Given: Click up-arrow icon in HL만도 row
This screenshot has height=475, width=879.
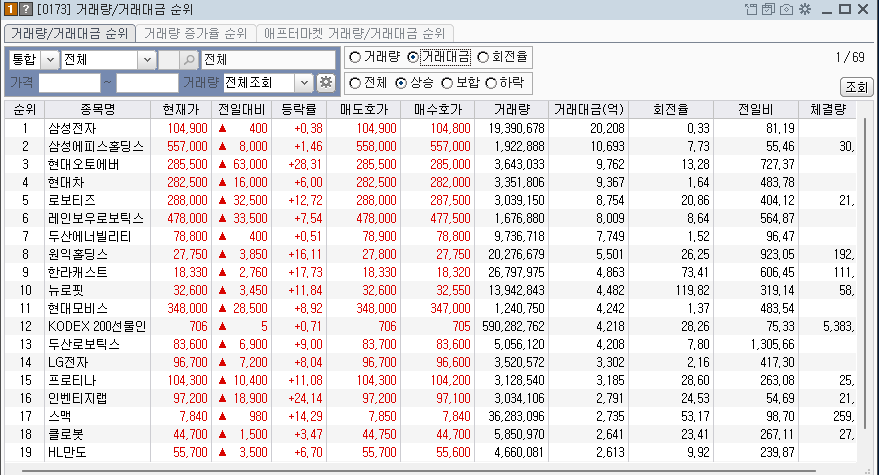Looking at the screenshot, I should tap(223, 452).
